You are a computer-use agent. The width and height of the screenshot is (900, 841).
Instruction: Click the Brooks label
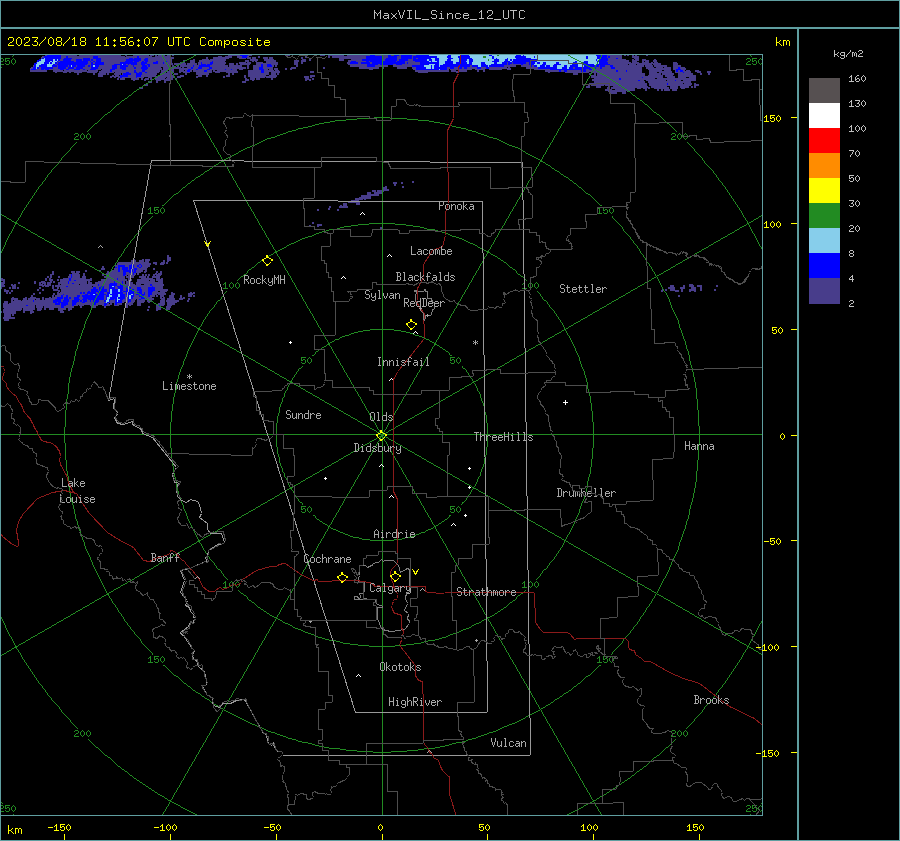point(711,700)
